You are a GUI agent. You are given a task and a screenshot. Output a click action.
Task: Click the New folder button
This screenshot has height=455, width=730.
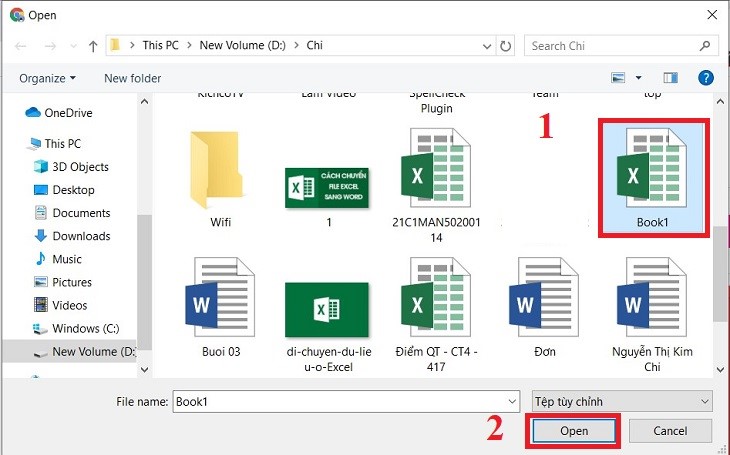coord(132,78)
